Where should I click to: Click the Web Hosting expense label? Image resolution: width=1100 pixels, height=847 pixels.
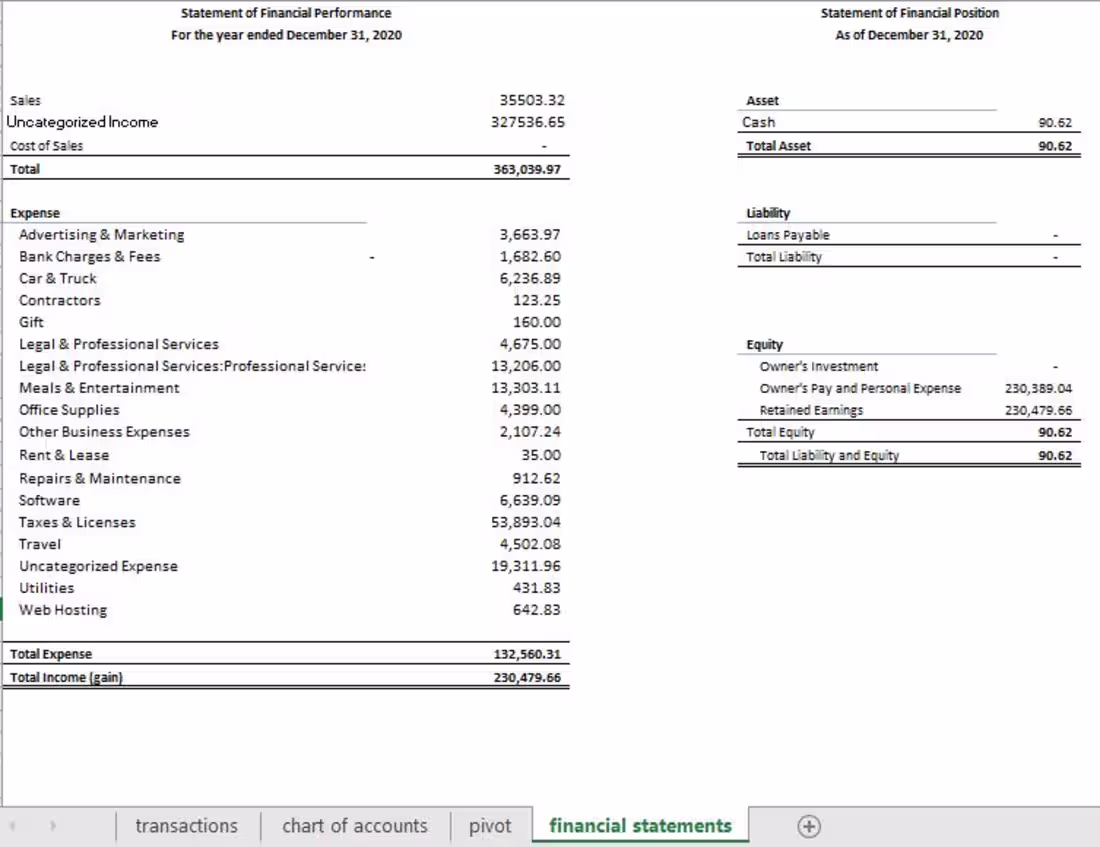63,609
